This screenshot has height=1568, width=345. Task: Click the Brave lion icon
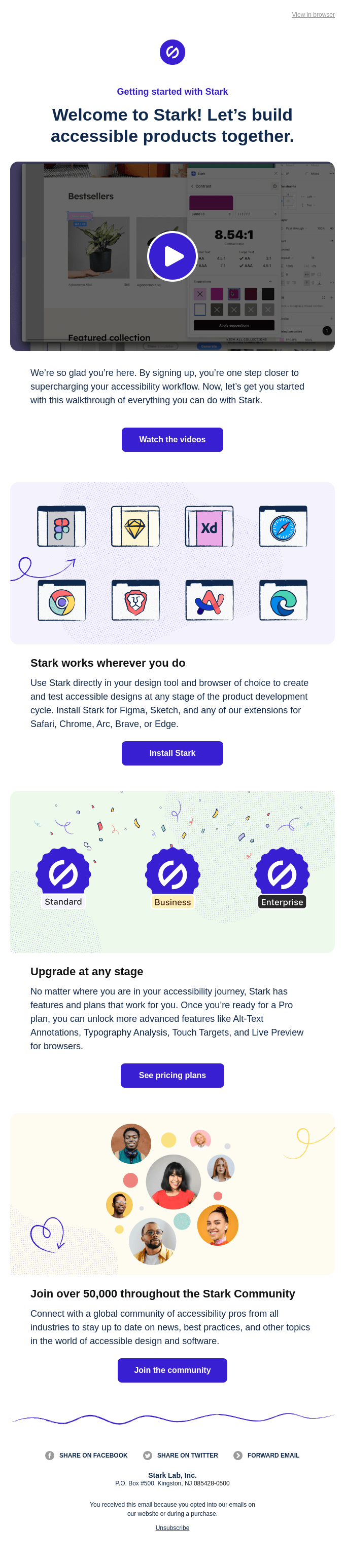[135, 601]
